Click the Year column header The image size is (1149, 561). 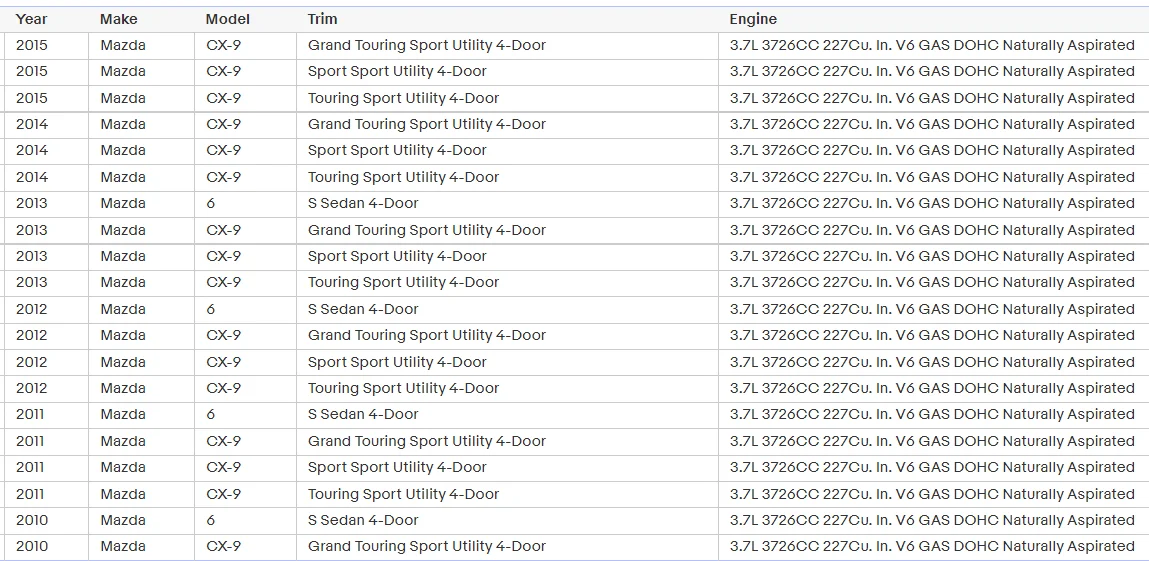31,19
